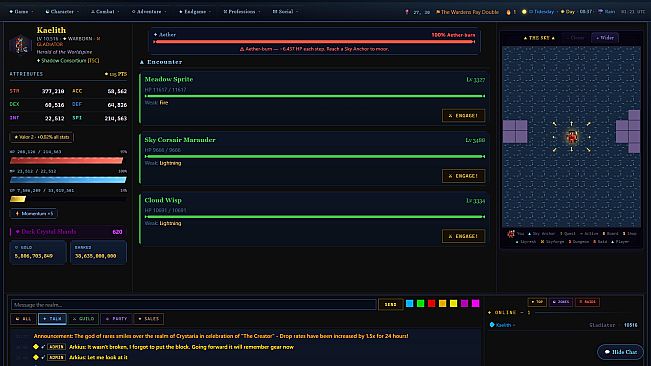Click into the Message the realm field
This screenshot has height=366, width=651.
(x=193, y=305)
